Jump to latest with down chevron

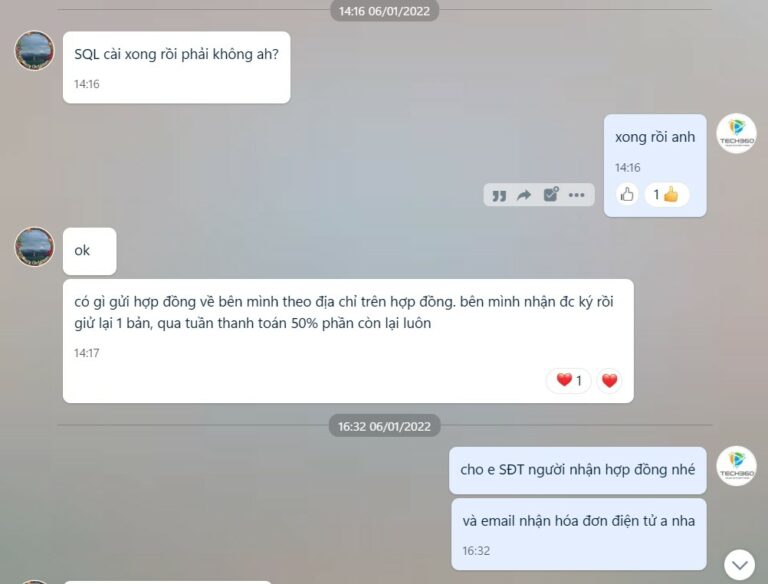[739, 564]
